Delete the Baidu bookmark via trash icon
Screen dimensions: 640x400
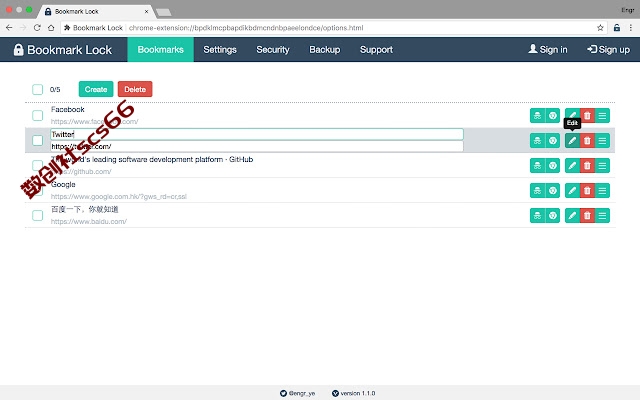(587, 216)
